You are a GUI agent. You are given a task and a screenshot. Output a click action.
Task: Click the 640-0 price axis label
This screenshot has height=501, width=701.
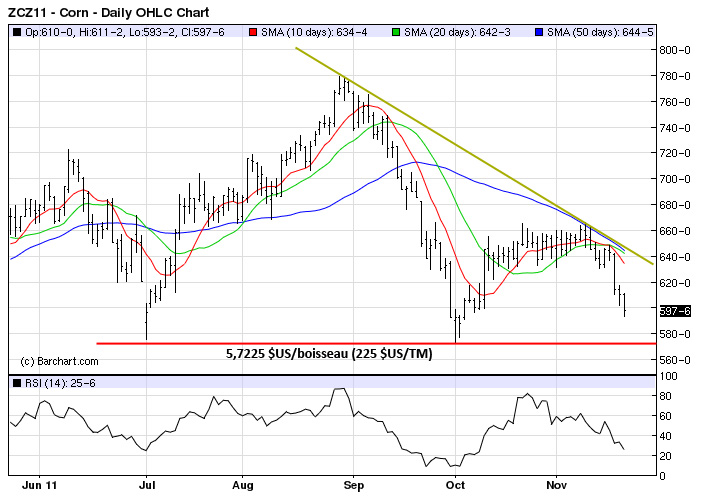(x=675, y=257)
